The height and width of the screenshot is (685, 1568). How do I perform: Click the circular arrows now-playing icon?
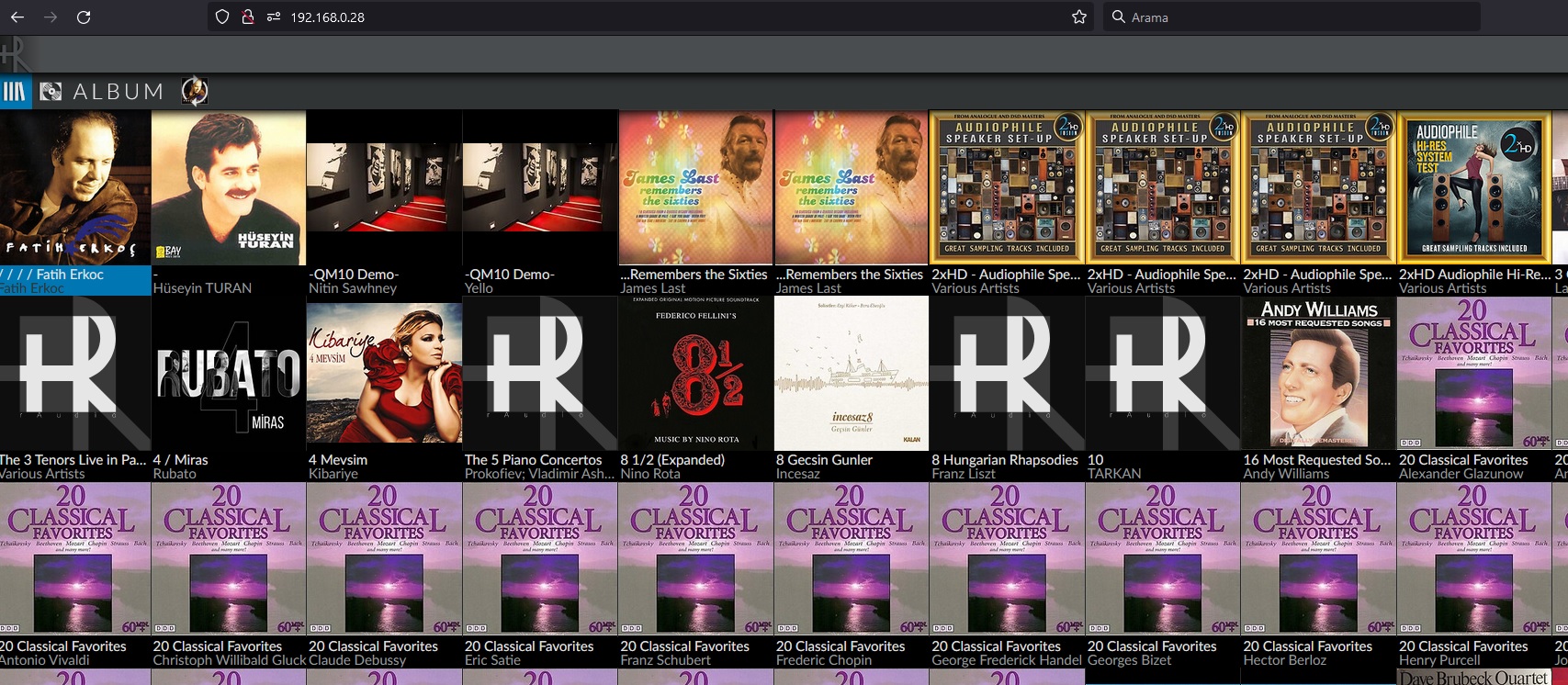coord(195,91)
